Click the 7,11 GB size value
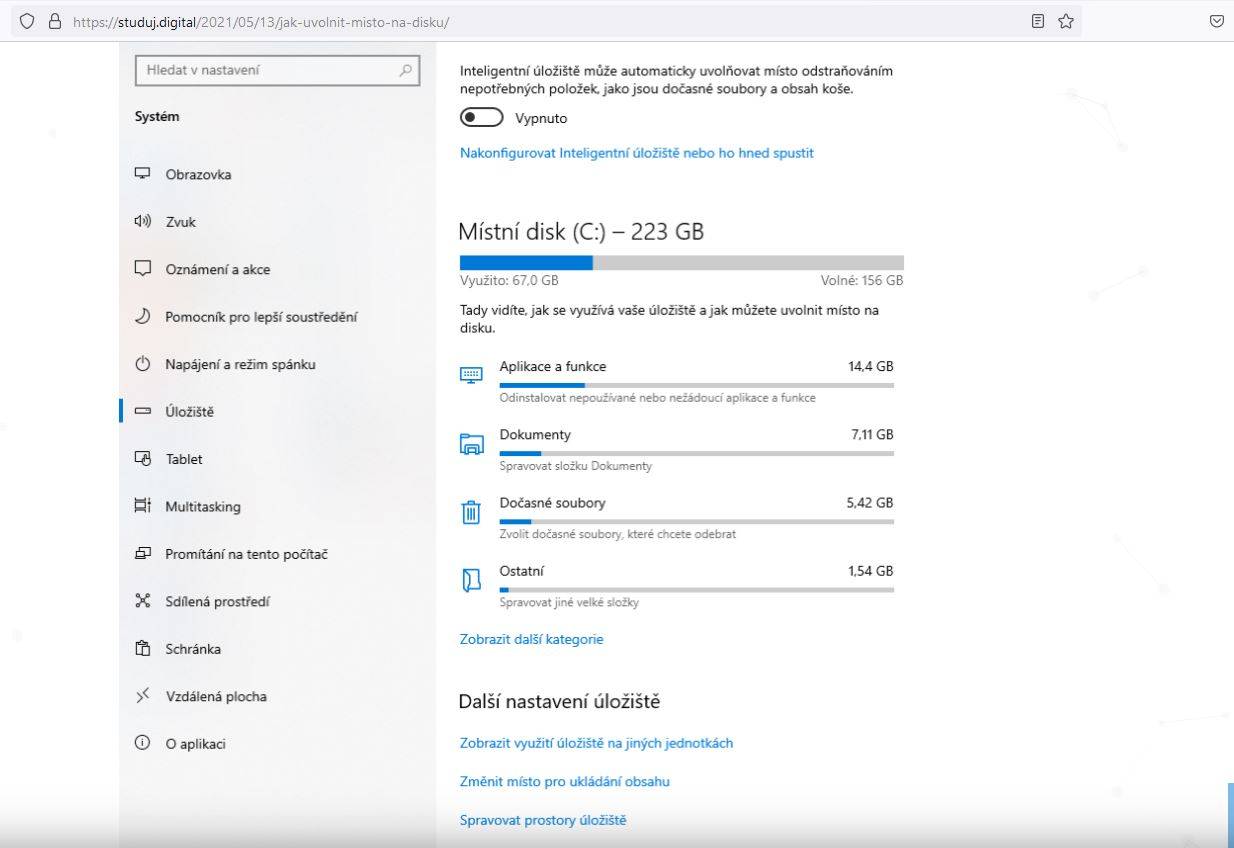Viewport: 1234px width, 848px height. click(x=872, y=434)
